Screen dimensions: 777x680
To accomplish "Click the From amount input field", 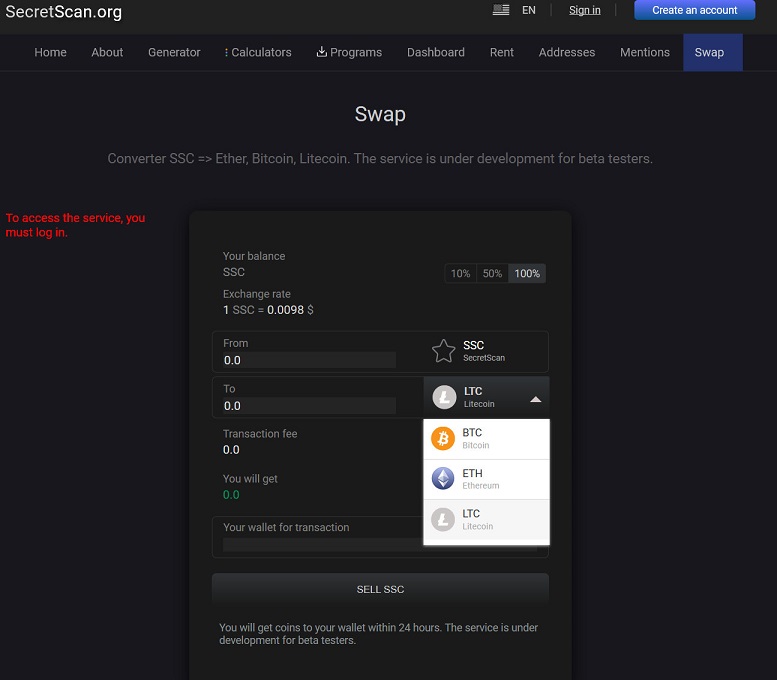I will point(309,360).
